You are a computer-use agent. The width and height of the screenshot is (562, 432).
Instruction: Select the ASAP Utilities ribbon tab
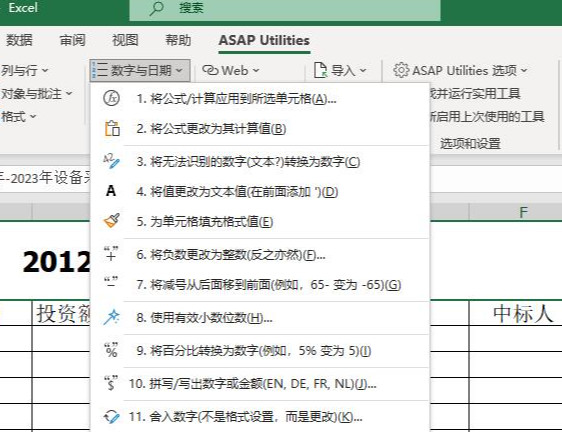[264, 40]
